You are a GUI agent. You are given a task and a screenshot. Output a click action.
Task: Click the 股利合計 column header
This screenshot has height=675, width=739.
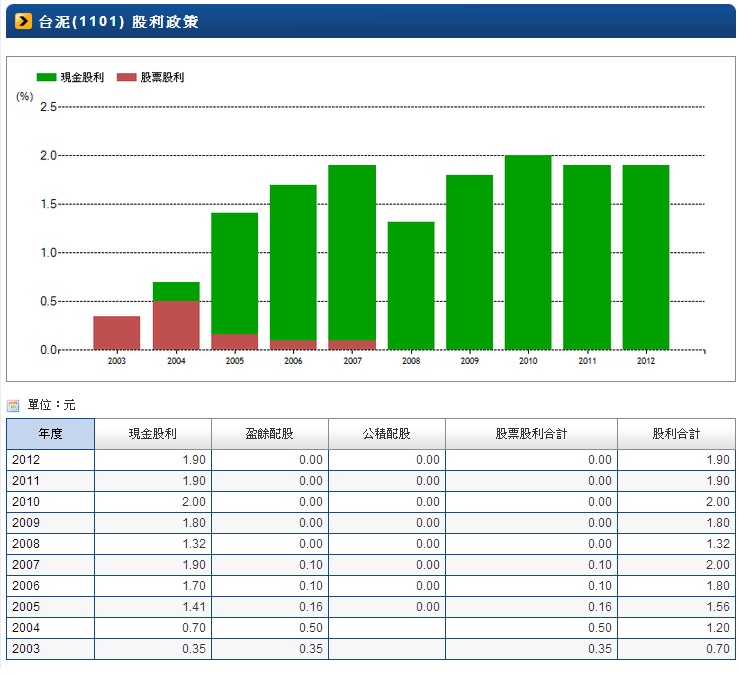pyautogui.click(x=676, y=434)
